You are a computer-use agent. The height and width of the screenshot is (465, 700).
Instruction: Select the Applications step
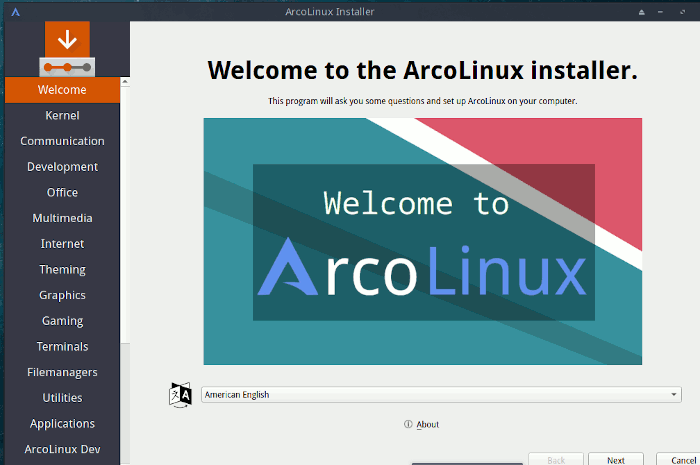click(62, 423)
